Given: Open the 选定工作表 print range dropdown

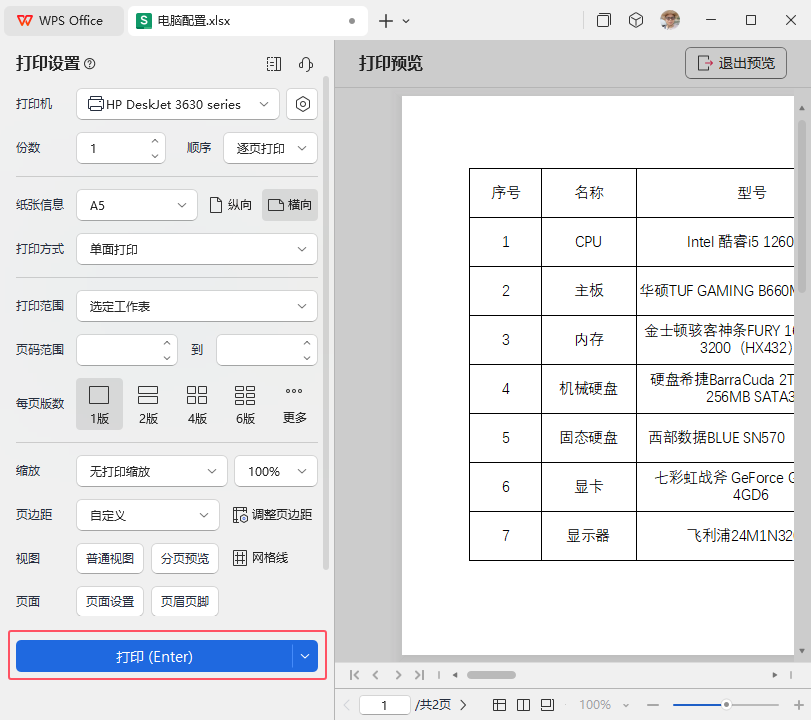Looking at the screenshot, I should click(x=197, y=306).
